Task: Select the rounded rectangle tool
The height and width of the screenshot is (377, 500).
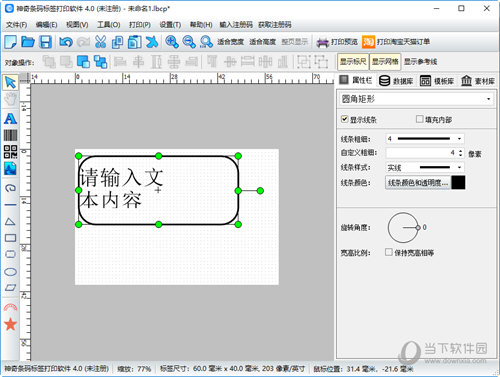Action: click(x=10, y=254)
